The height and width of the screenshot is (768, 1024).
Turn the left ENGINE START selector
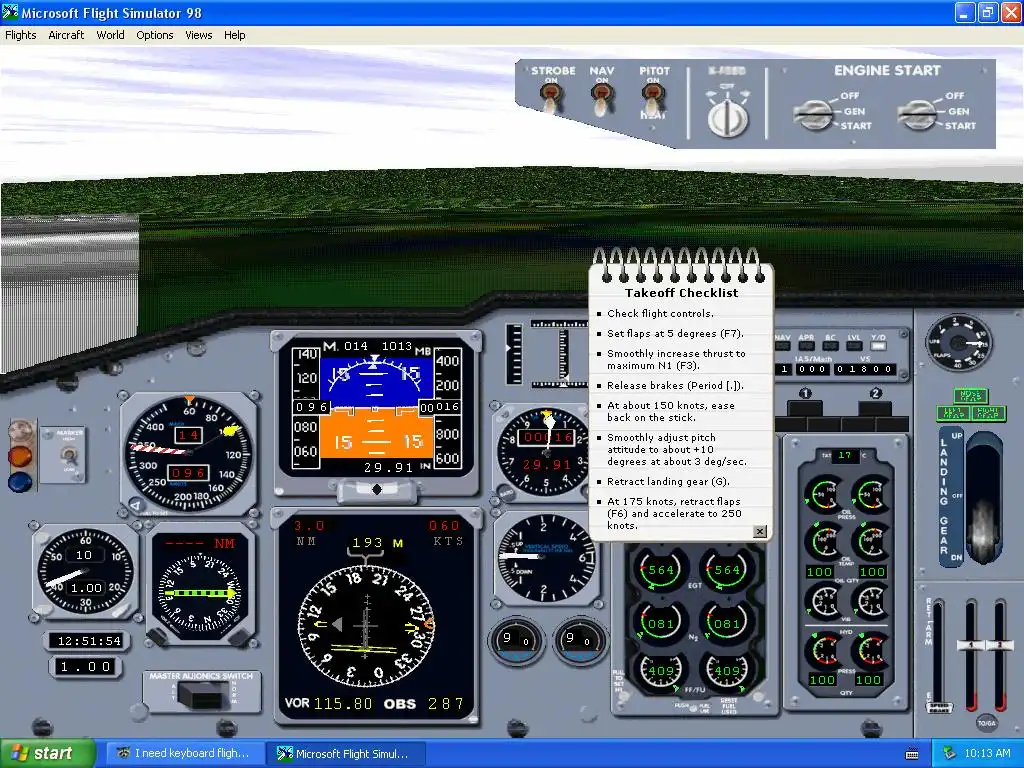pyautogui.click(x=813, y=114)
